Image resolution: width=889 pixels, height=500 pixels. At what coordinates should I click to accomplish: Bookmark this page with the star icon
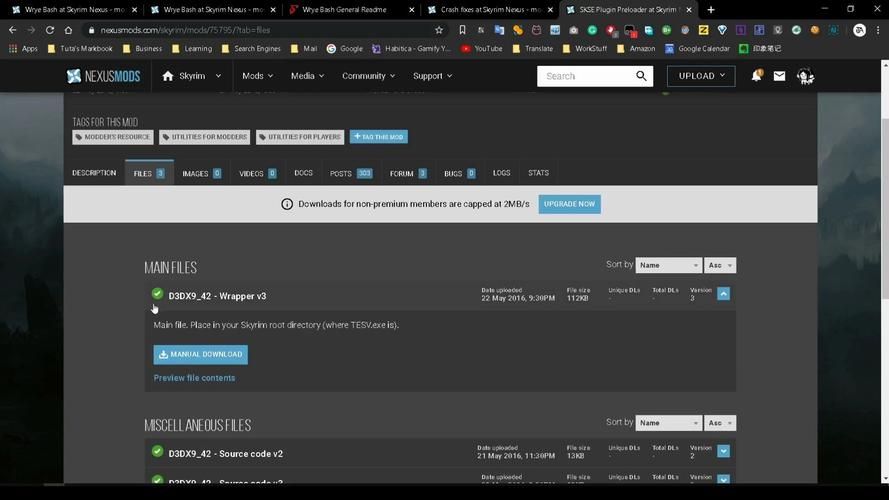click(x=438, y=30)
